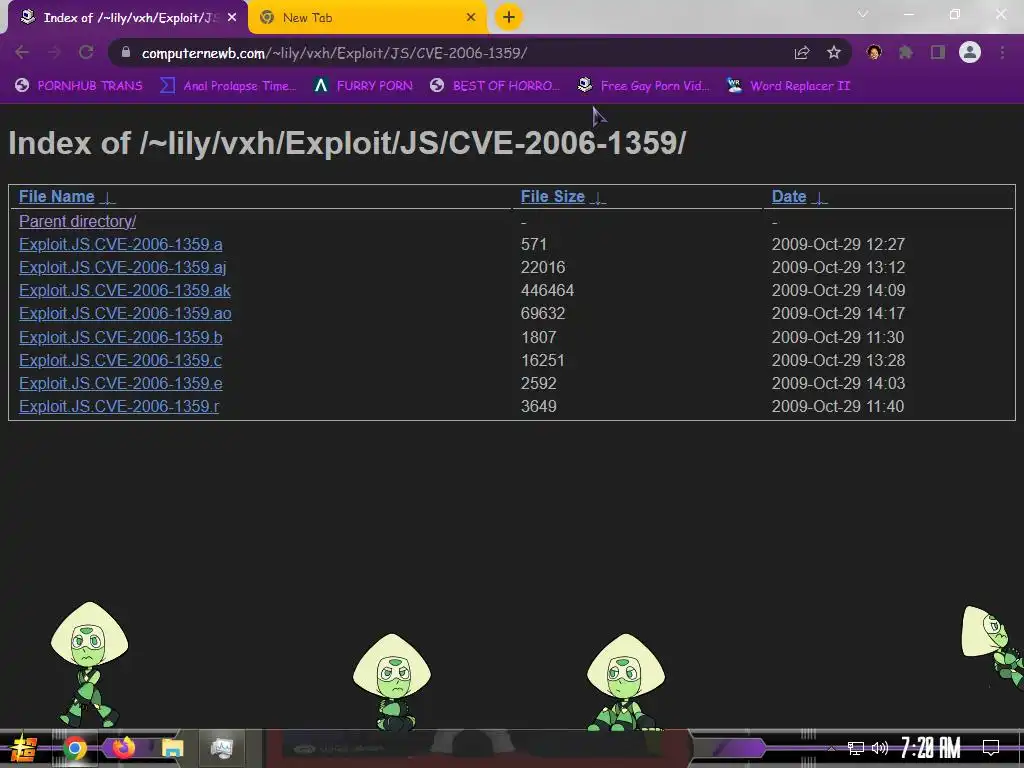The image size is (1024, 768).
Task: Switch to the New Tab tab
Action: point(368,18)
